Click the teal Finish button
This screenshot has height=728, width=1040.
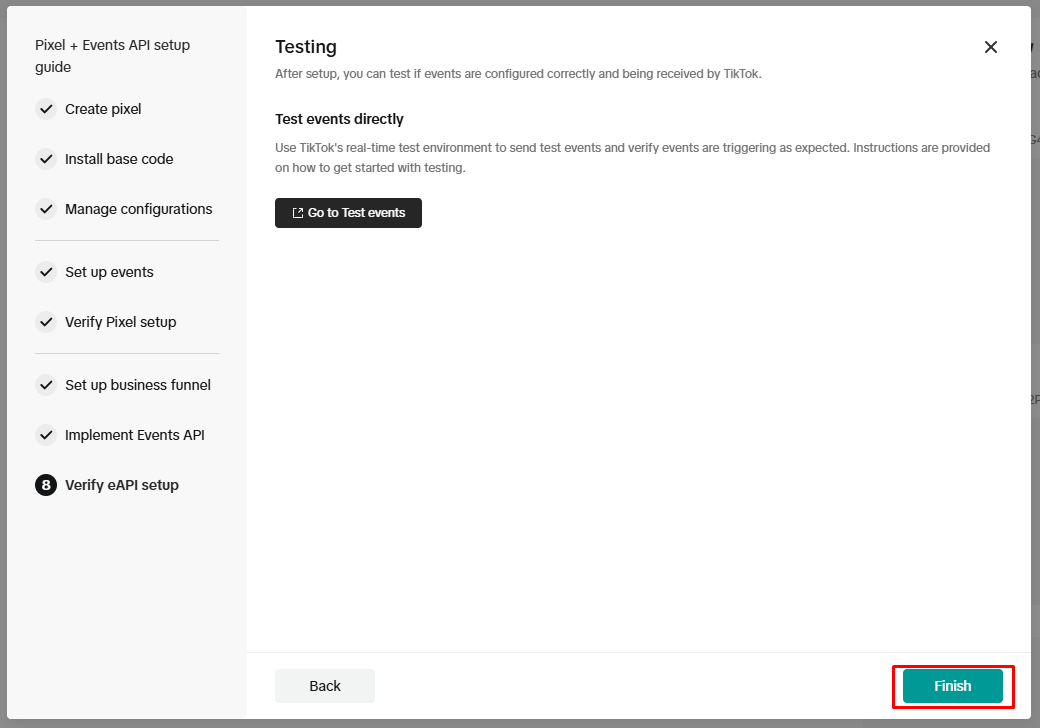(x=952, y=686)
